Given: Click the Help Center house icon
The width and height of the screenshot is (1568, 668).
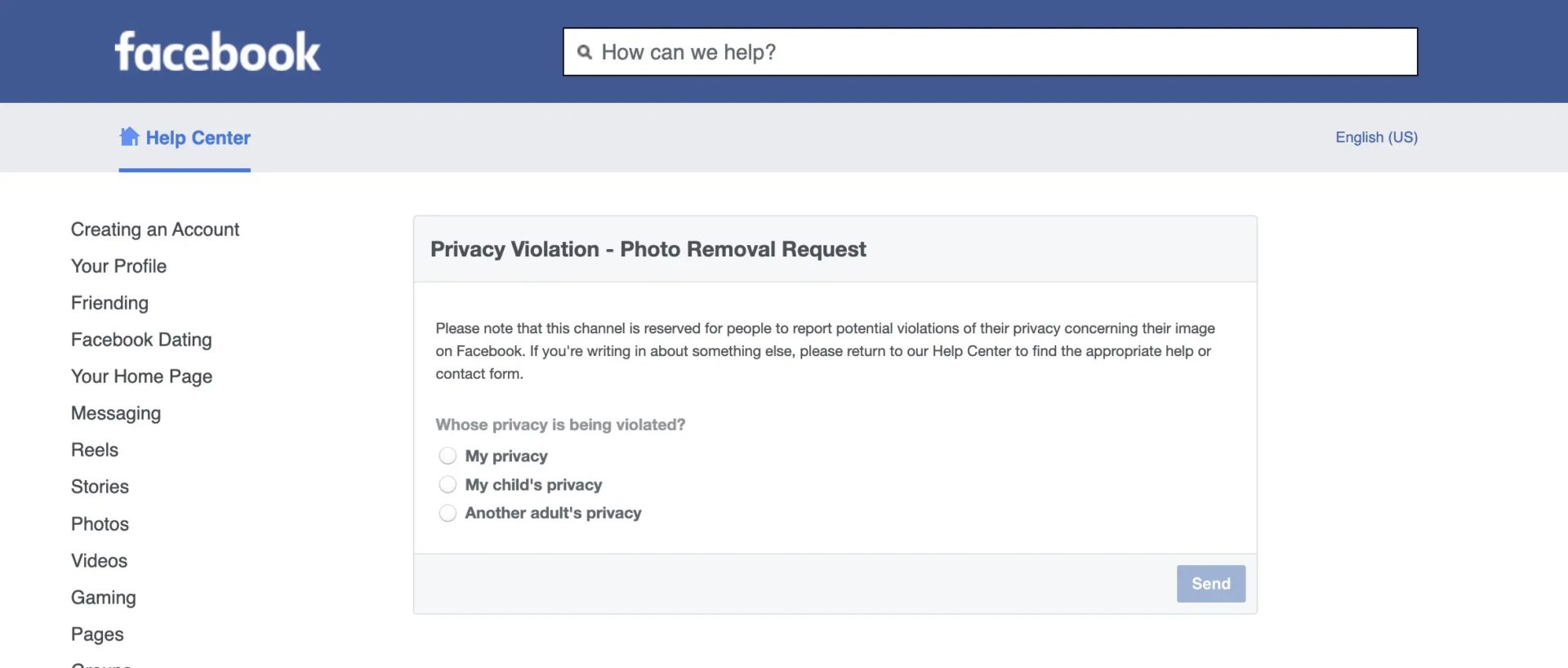Looking at the screenshot, I should (129, 136).
